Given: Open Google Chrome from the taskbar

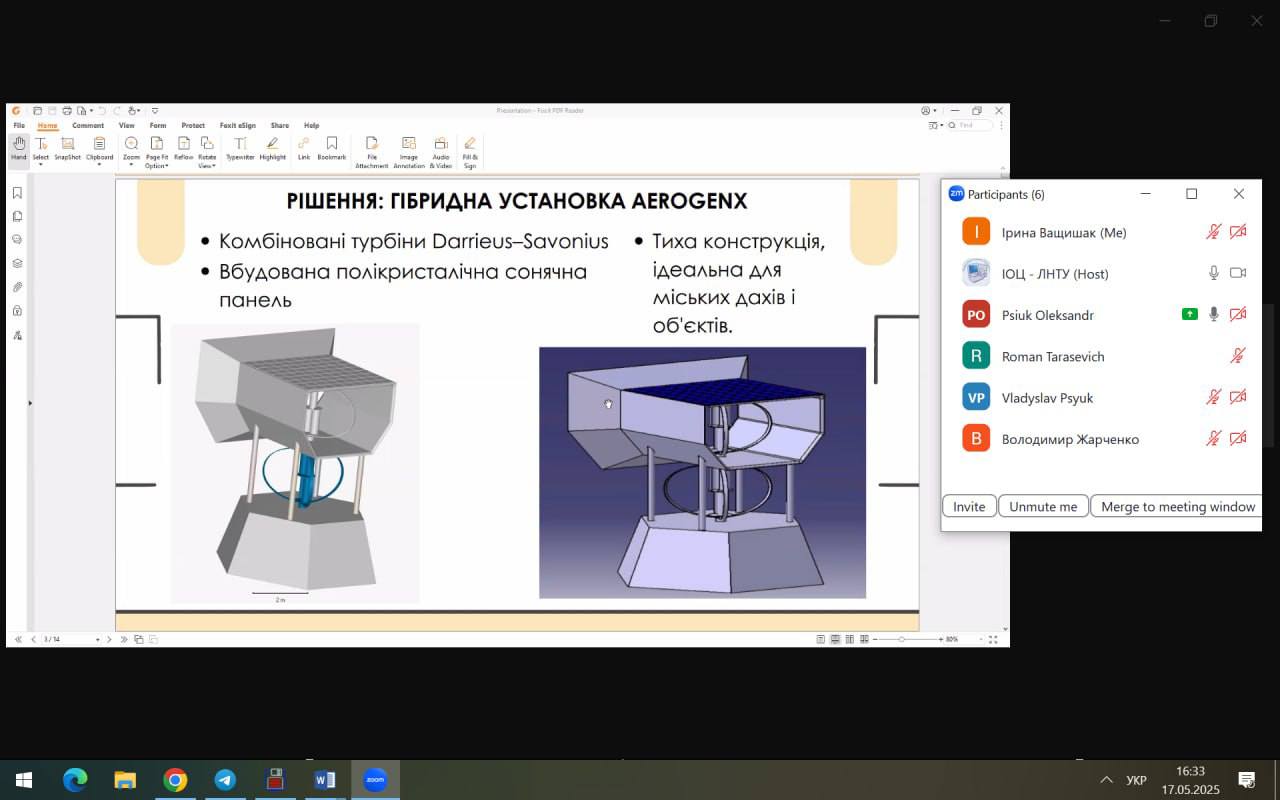Looking at the screenshot, I should (175, 780).
